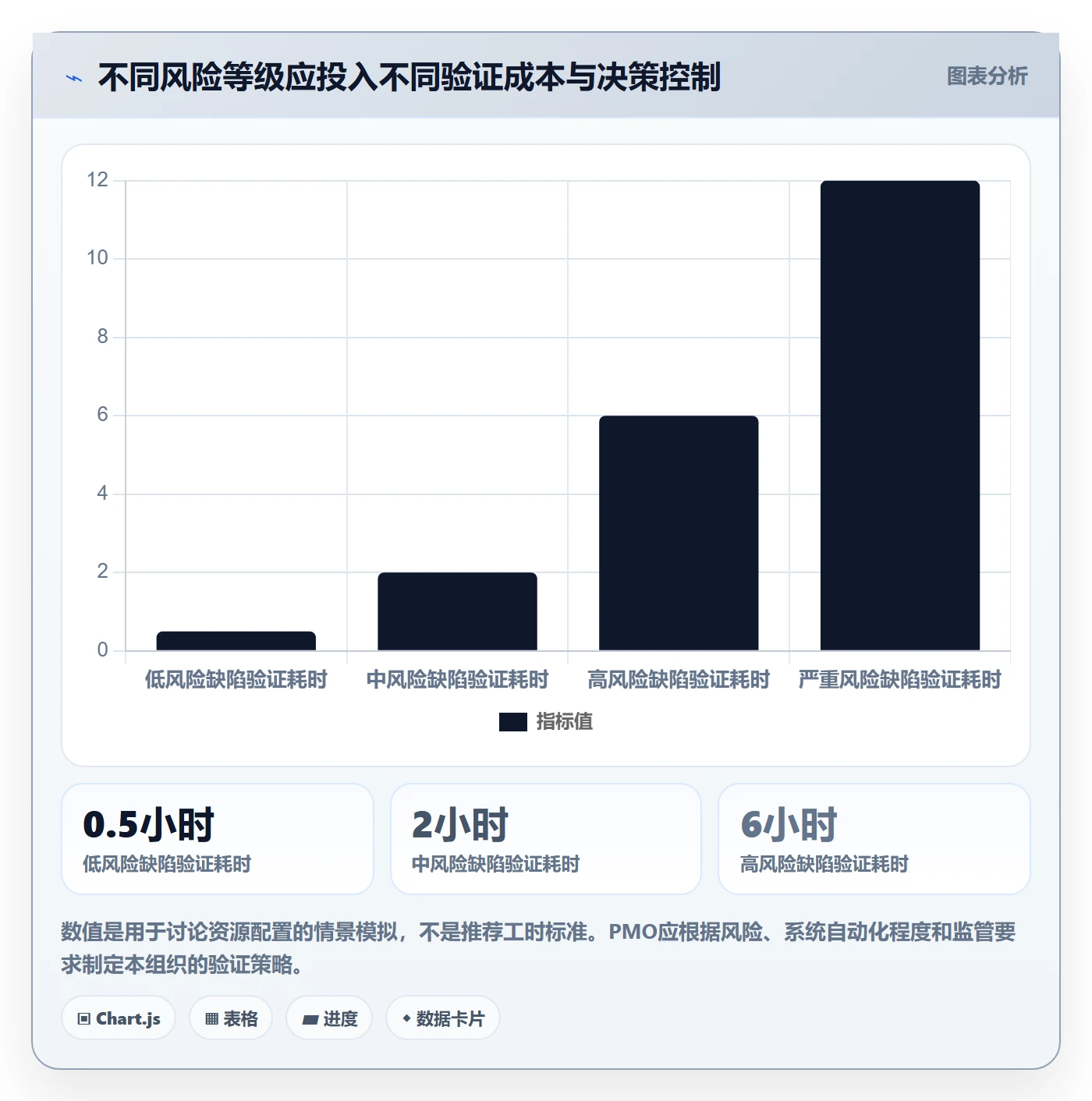Click the 严重风险缺陷验证耗时 x-axis label

(900, 680)
